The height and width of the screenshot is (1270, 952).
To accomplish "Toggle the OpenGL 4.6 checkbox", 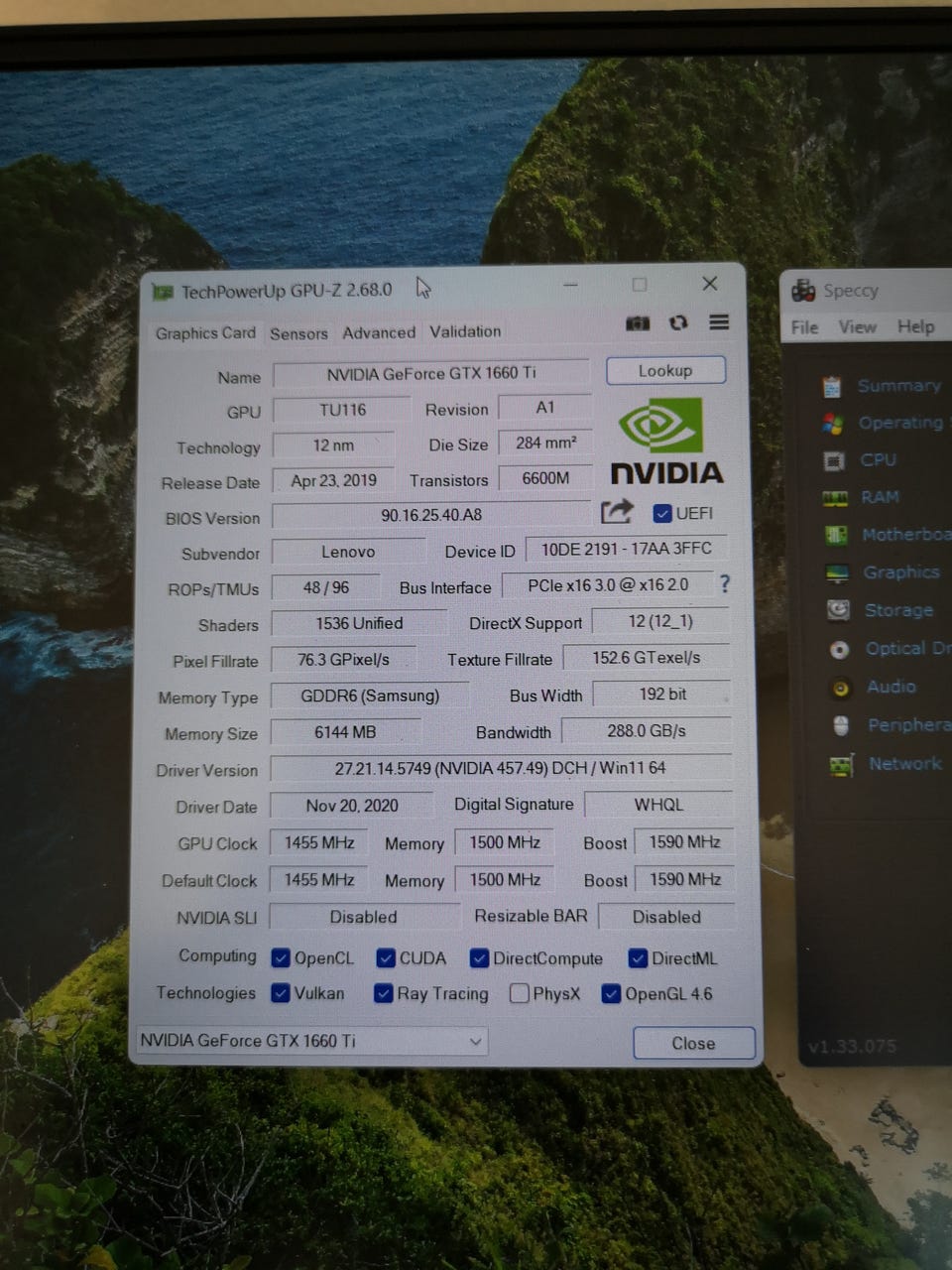I will coord(611,993).
